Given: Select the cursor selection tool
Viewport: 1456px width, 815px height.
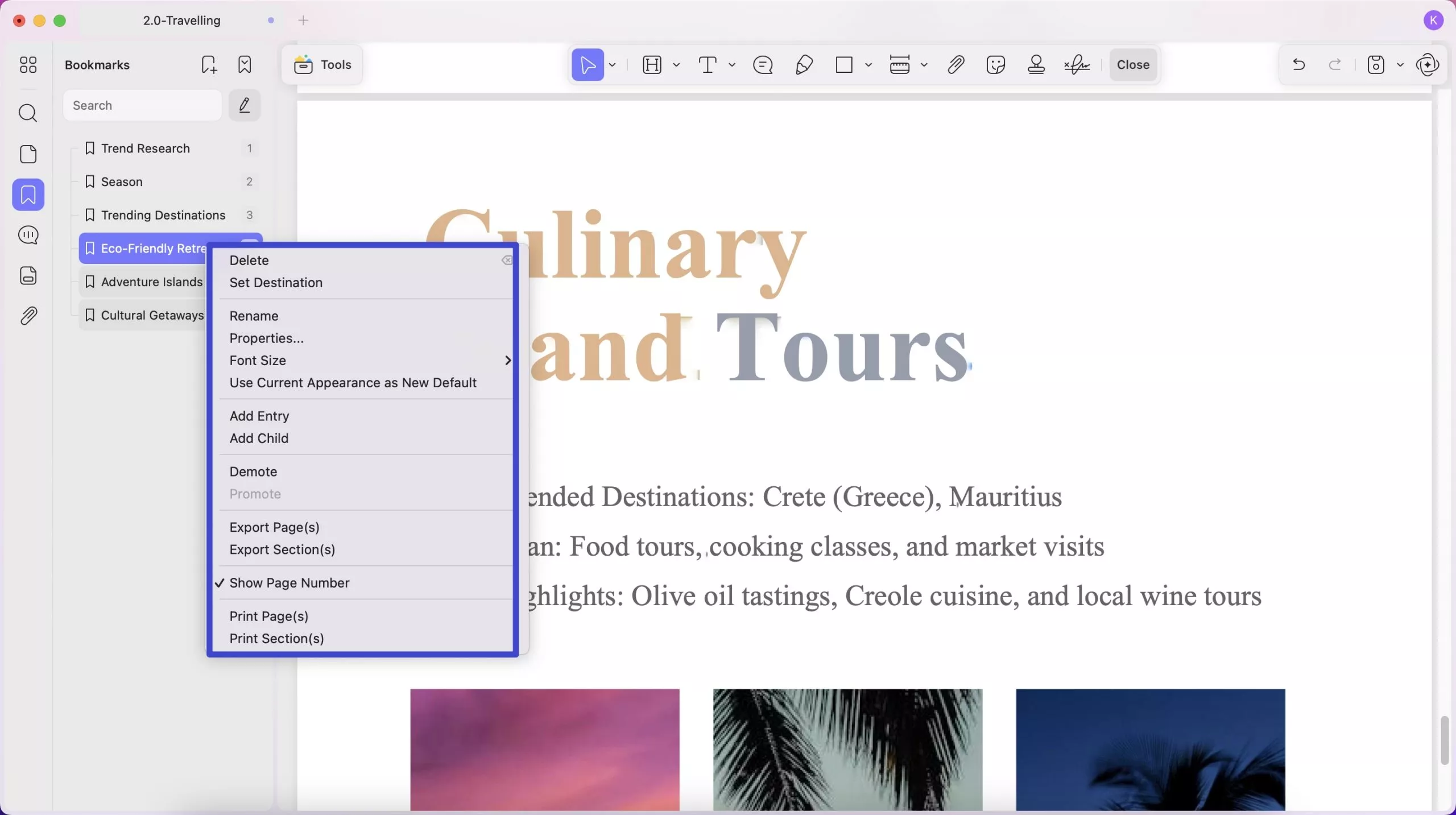Looking at the screenshot, I should point(588,65).
